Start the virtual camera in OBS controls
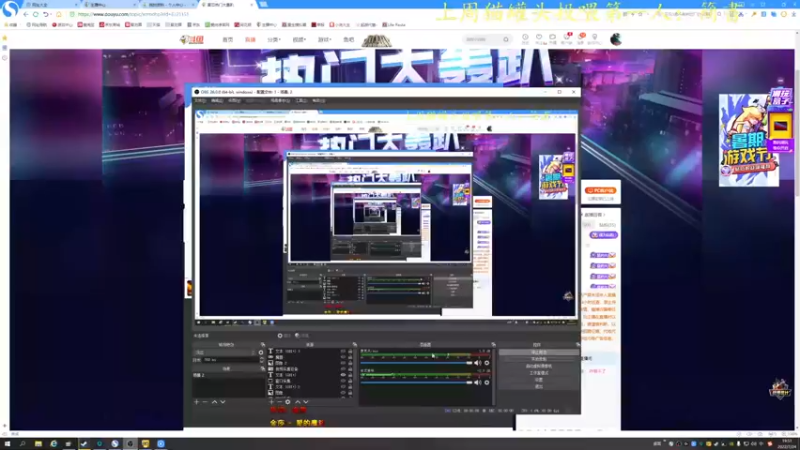800x450 pixels. (x=539, y=366)
